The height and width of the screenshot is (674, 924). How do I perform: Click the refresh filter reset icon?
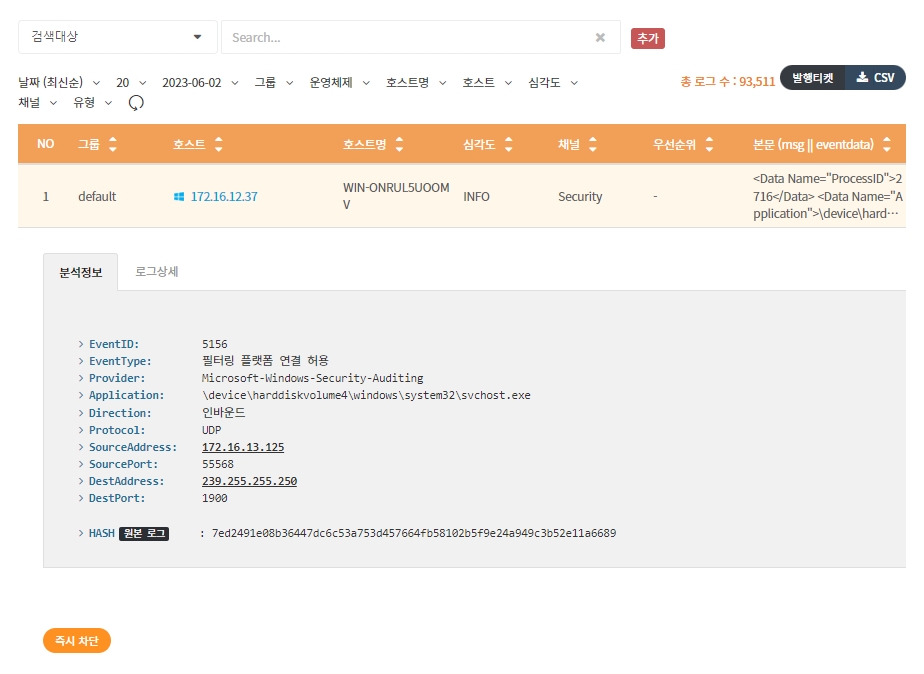137,103
